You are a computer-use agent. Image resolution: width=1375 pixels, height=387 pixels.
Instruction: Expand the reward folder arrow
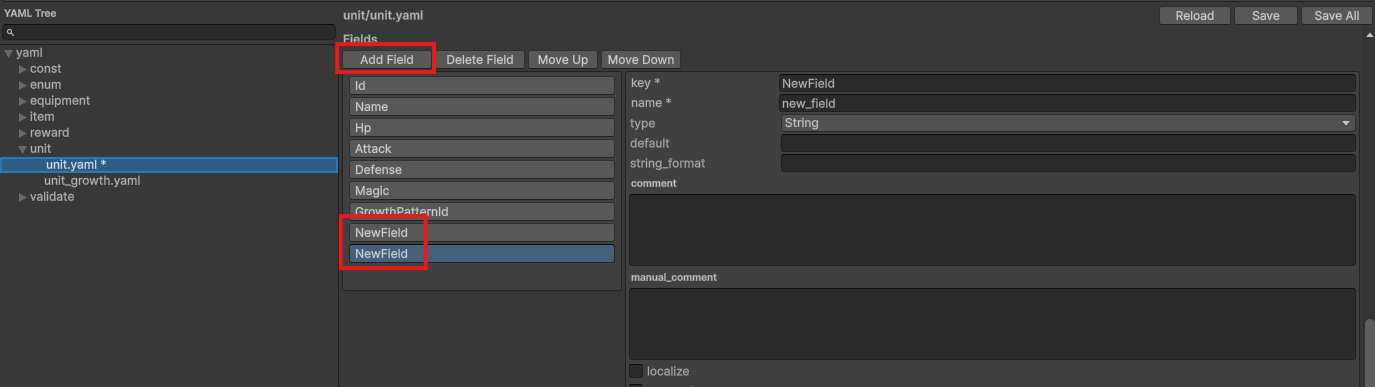(x=23, y=133)
